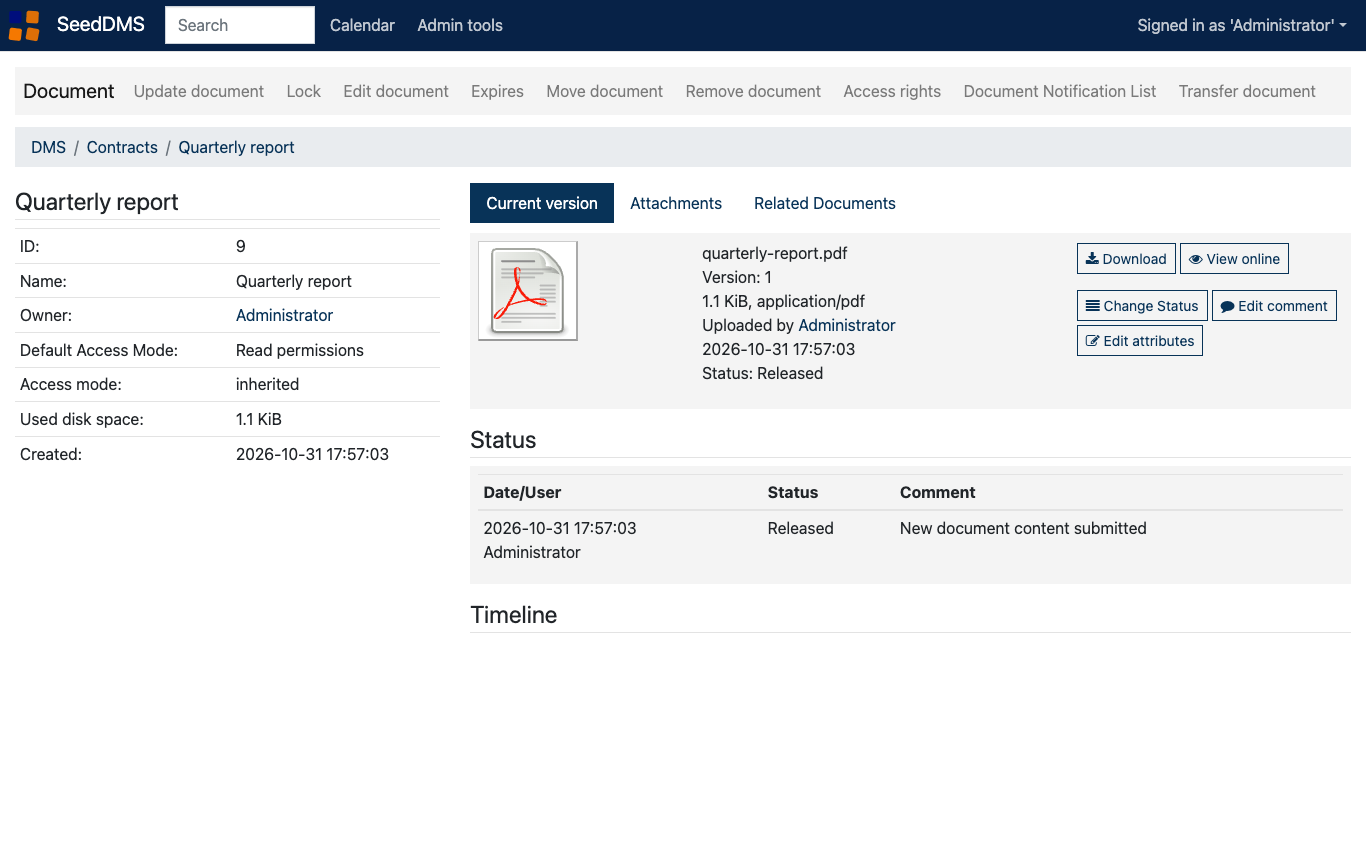
Task: Download the quarterly-report.pdf file
Action: click(x=1126, y=259)
